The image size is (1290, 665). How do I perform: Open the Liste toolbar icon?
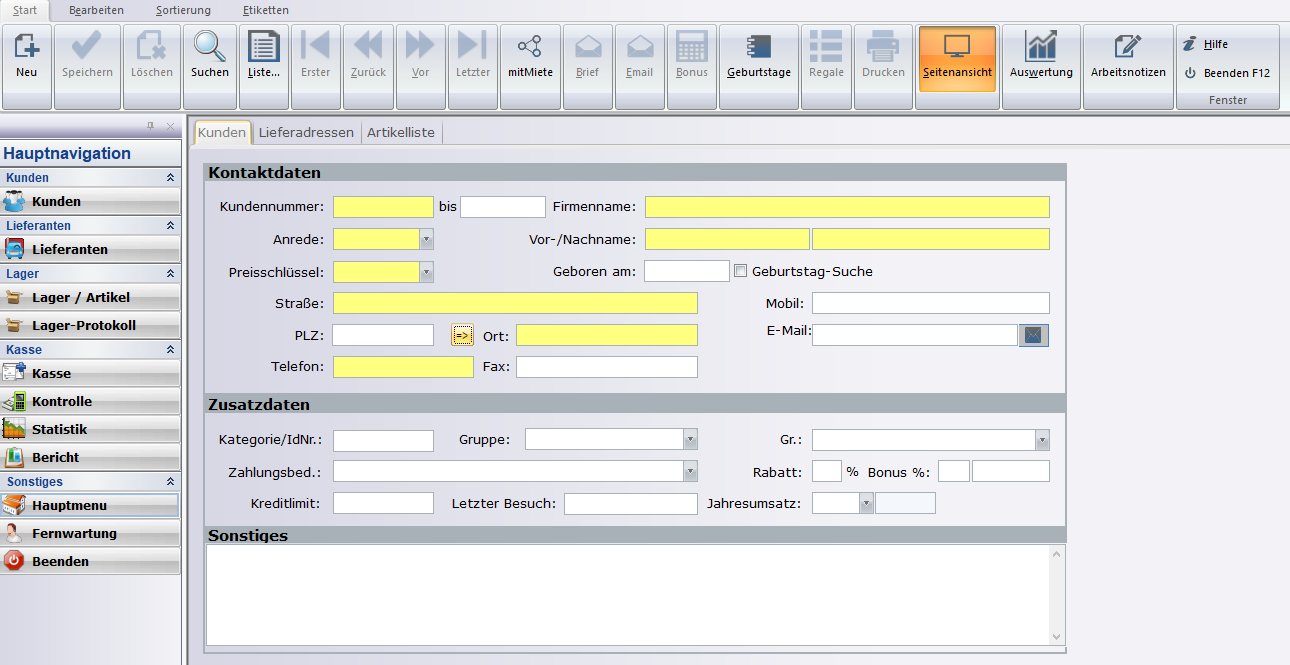pyautogui.click(x=264, y=55)
